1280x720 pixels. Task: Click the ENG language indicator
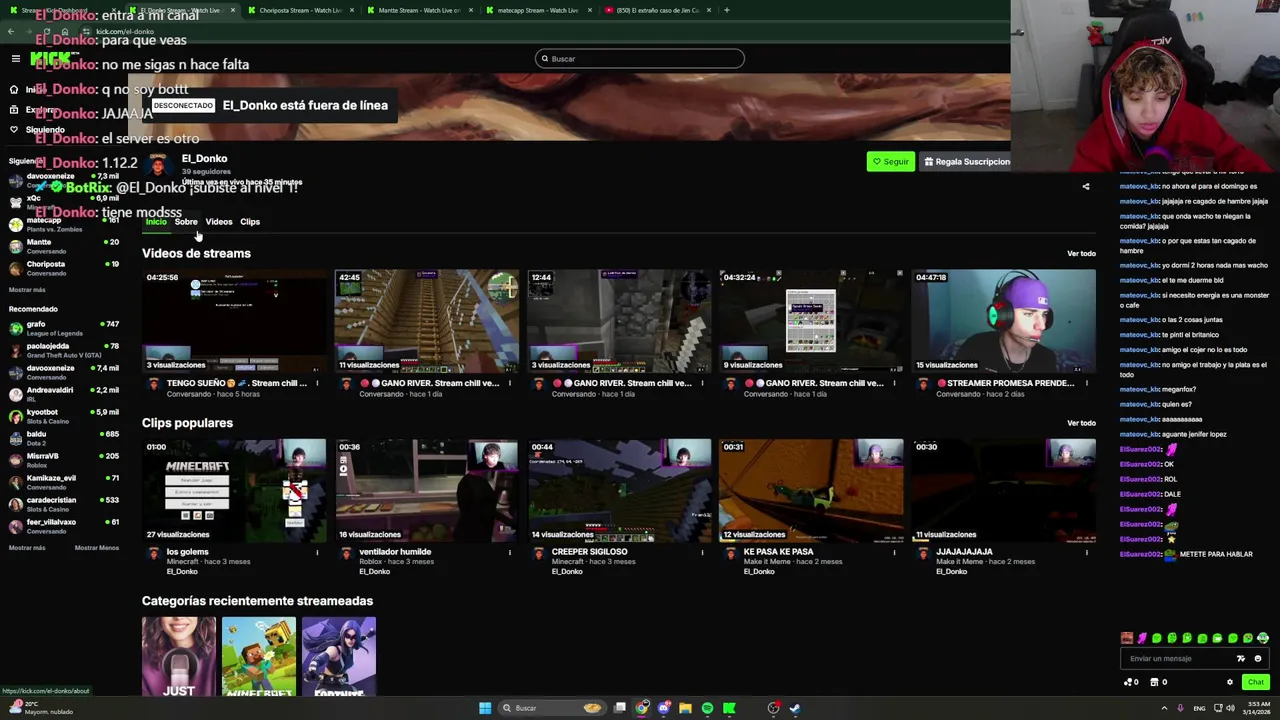(x=1199, y=708)
